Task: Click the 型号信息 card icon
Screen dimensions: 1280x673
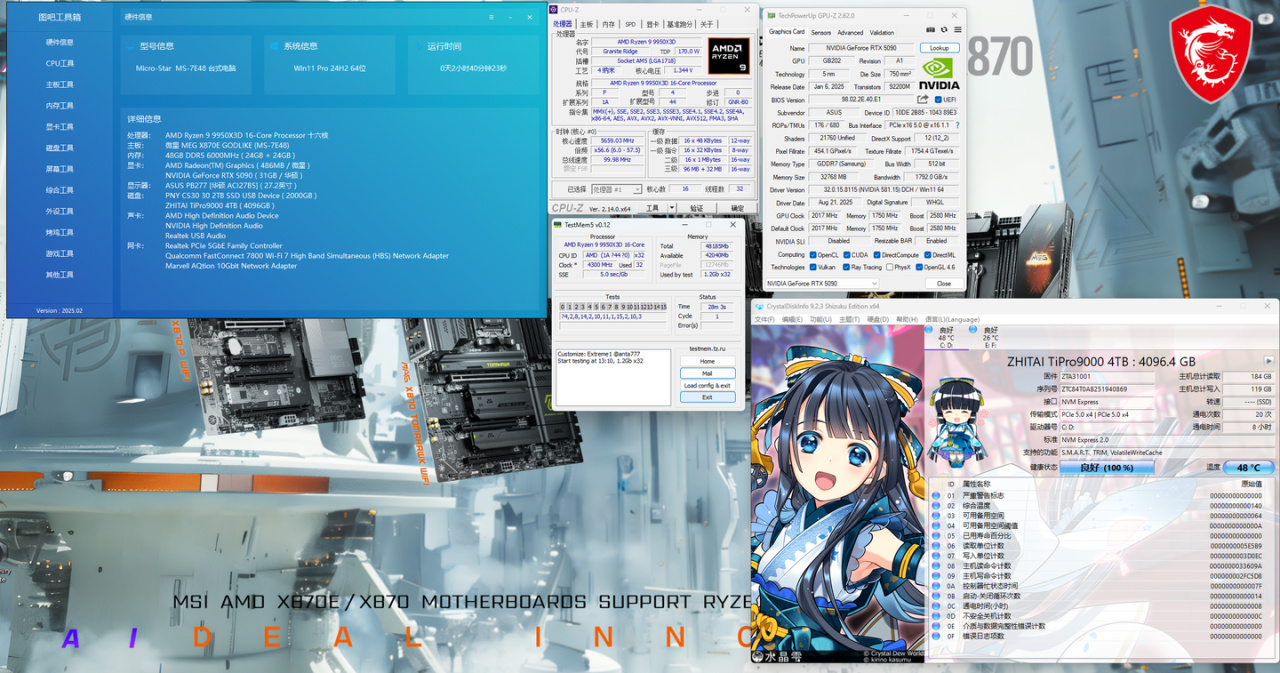Action: (130, 46)
